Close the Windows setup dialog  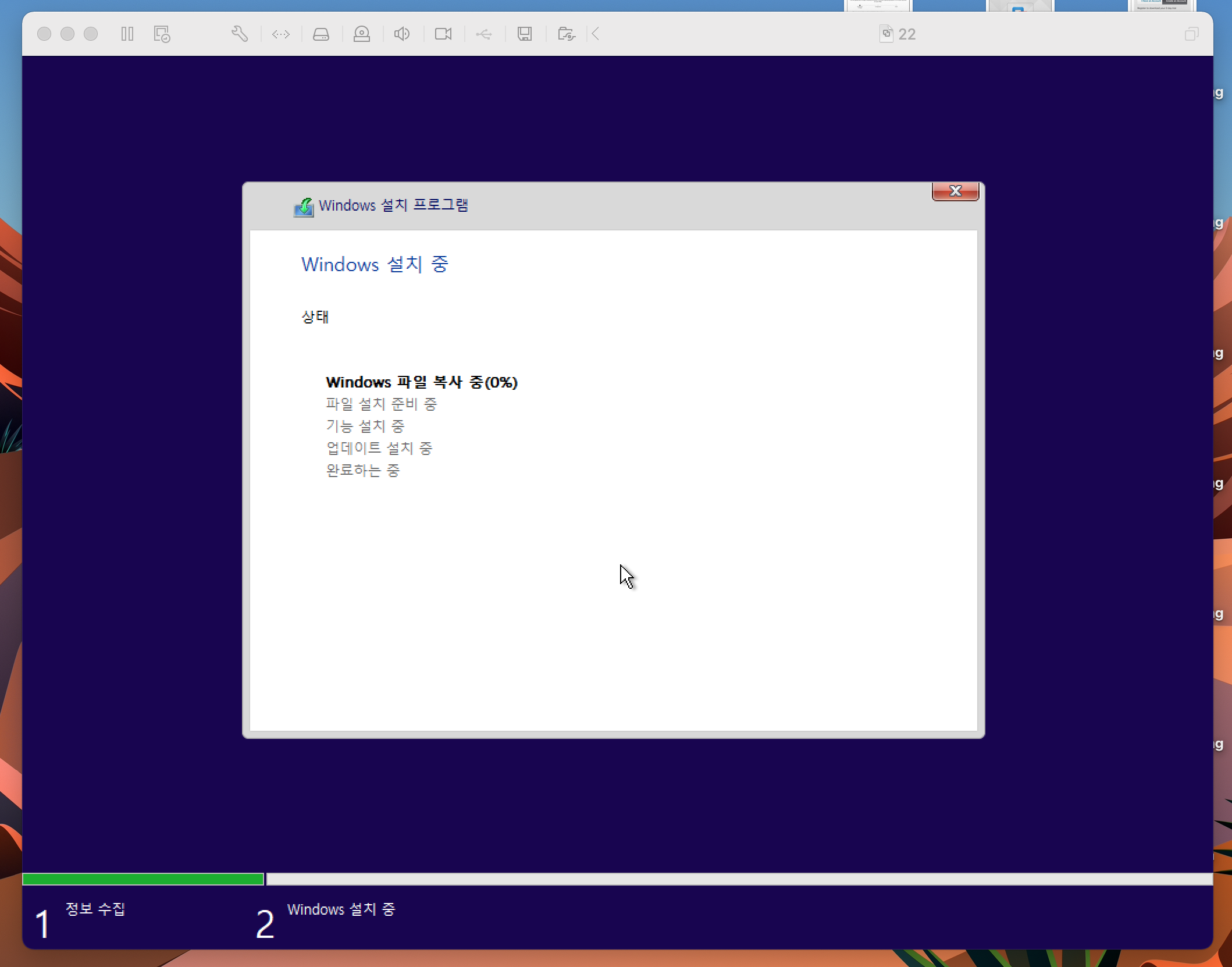click(x=955, y=191)
